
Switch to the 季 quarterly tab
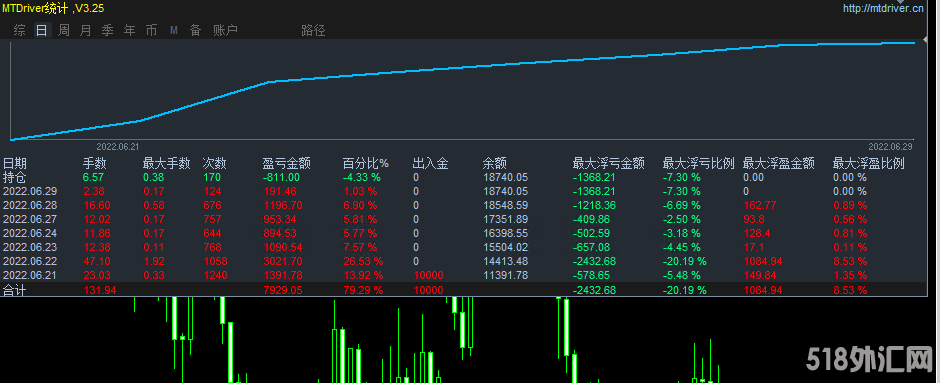[107, 30]
